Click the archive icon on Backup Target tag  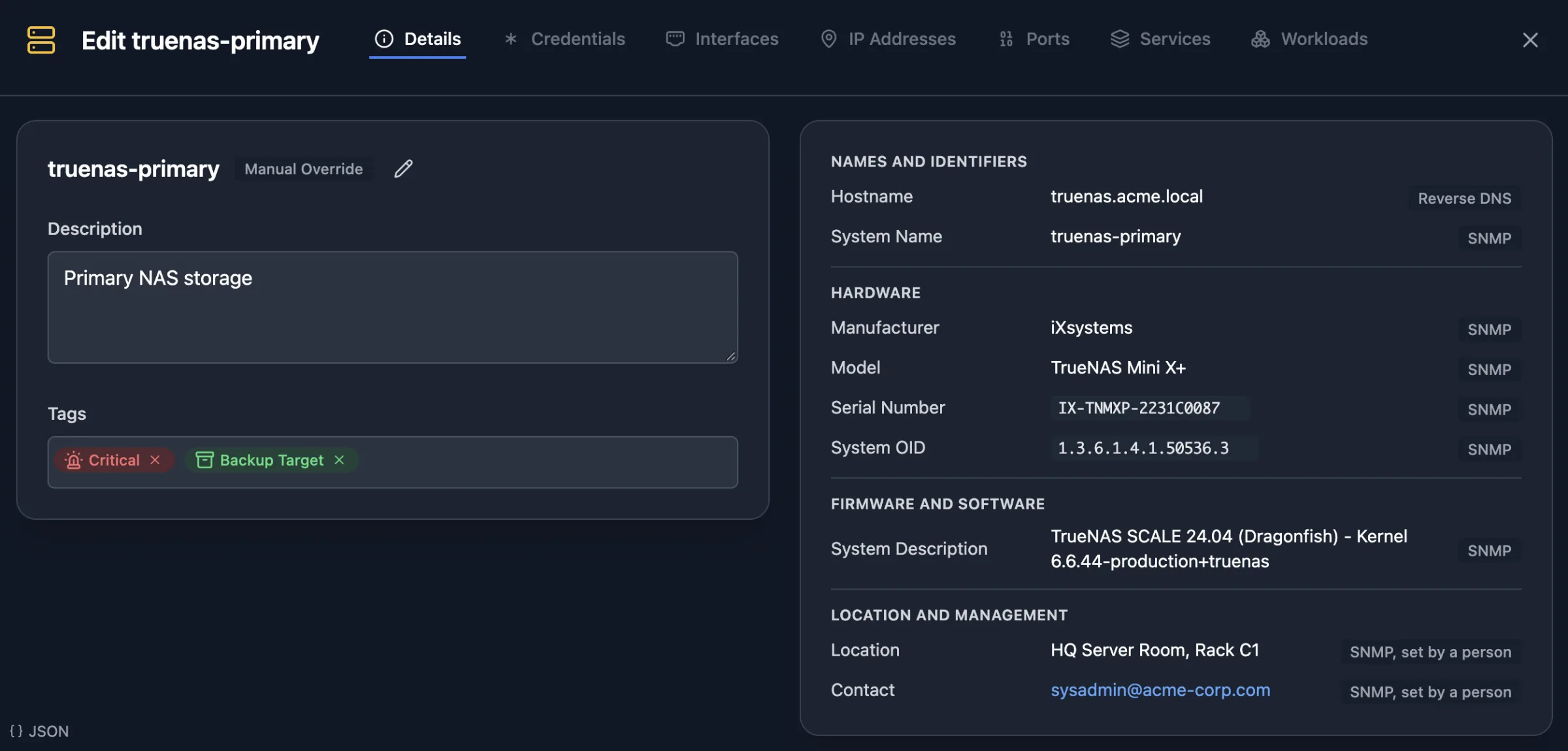tap(204, 460)
